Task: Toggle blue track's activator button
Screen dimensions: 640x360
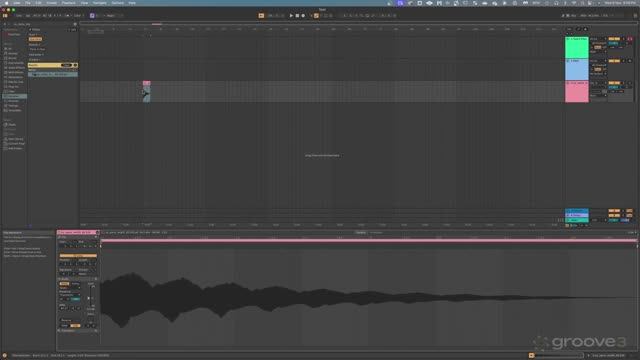Action: [x=614, y=61]
